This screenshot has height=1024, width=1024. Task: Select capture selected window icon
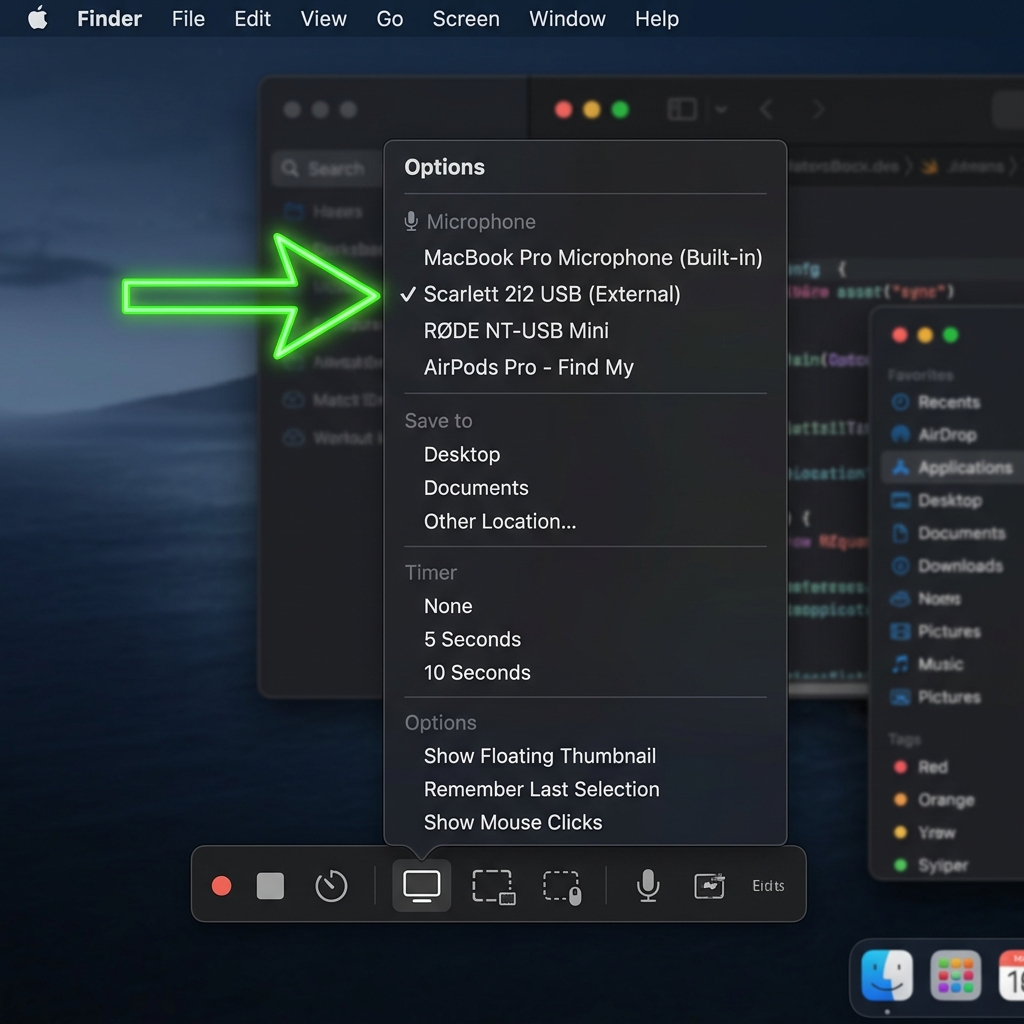(494, 886)
